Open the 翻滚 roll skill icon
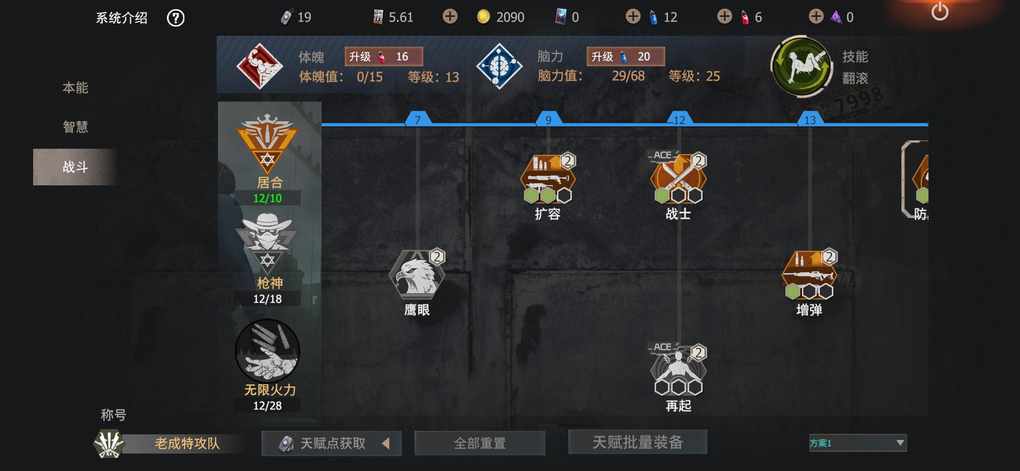The height and width of the screenshot is (471, 1020). pos(801,66)
